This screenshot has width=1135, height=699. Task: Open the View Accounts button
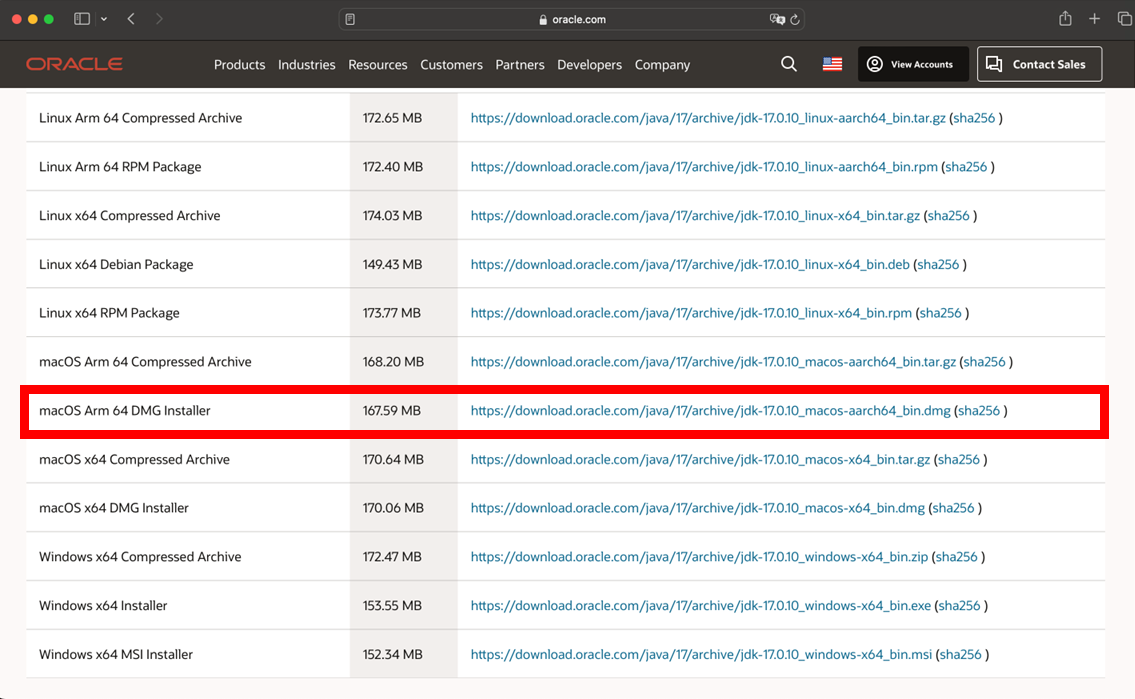[914, 64]
